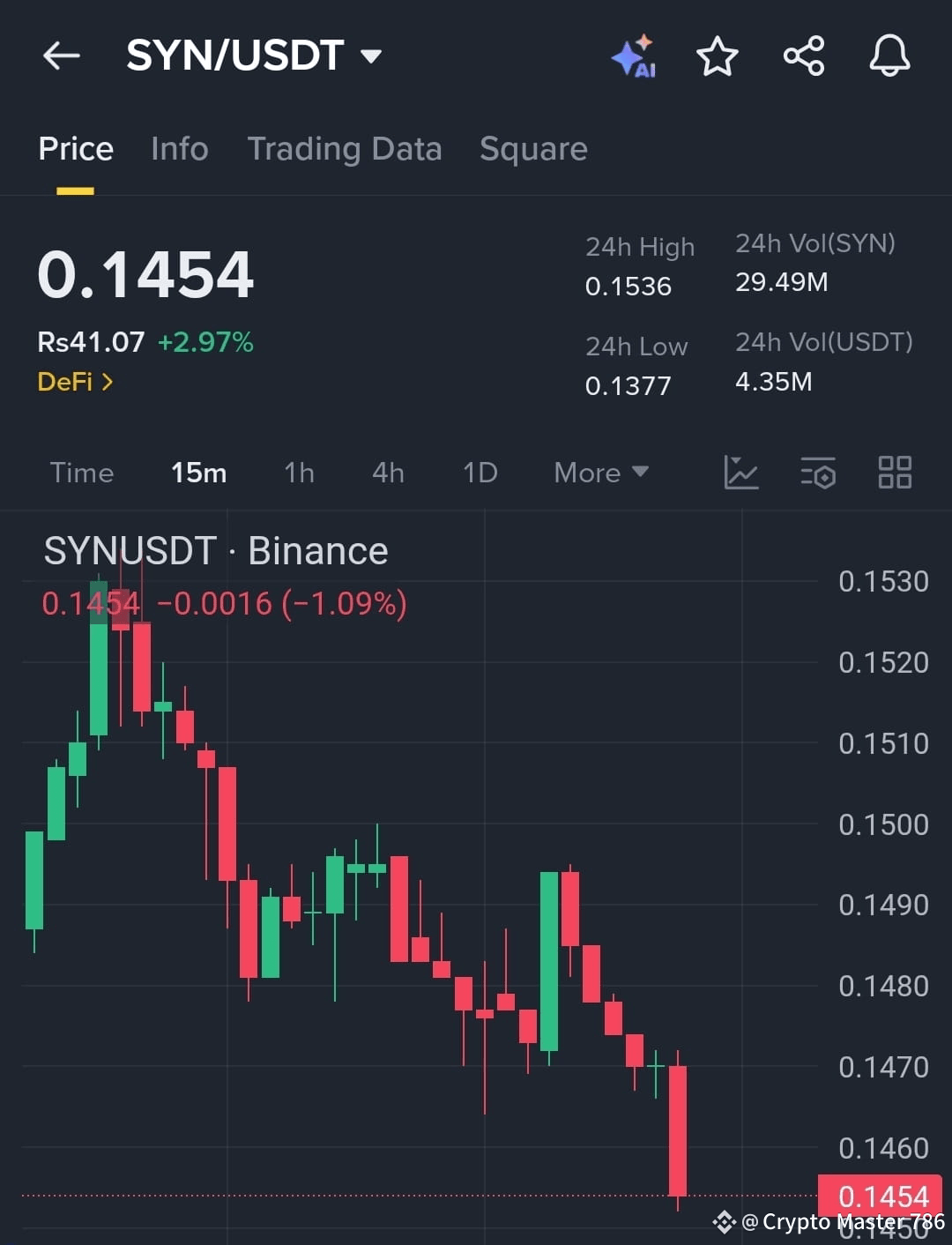Add SYN/USDT to favorites with star

coord(718,56)
